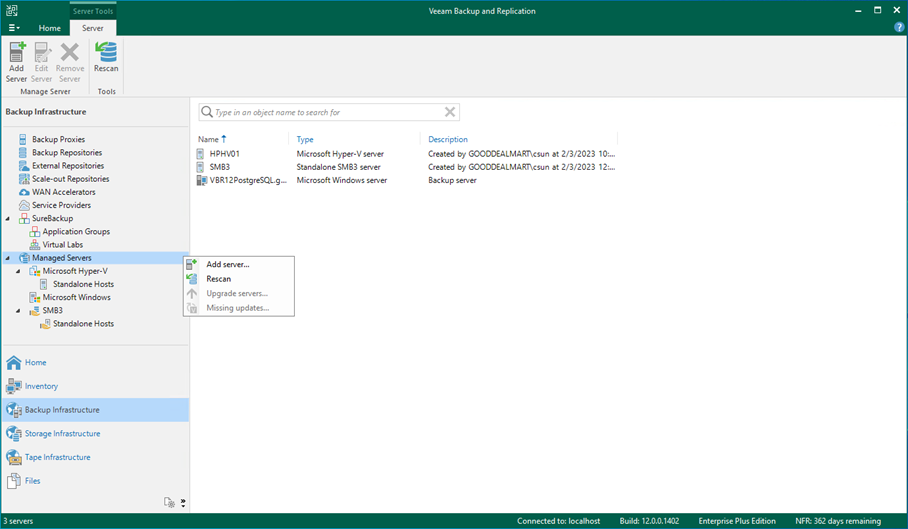Image resolution: width=908 pixels, height=529 pixels.
Task: Switch to the Server ribbon tab
Action: [93, 28]
